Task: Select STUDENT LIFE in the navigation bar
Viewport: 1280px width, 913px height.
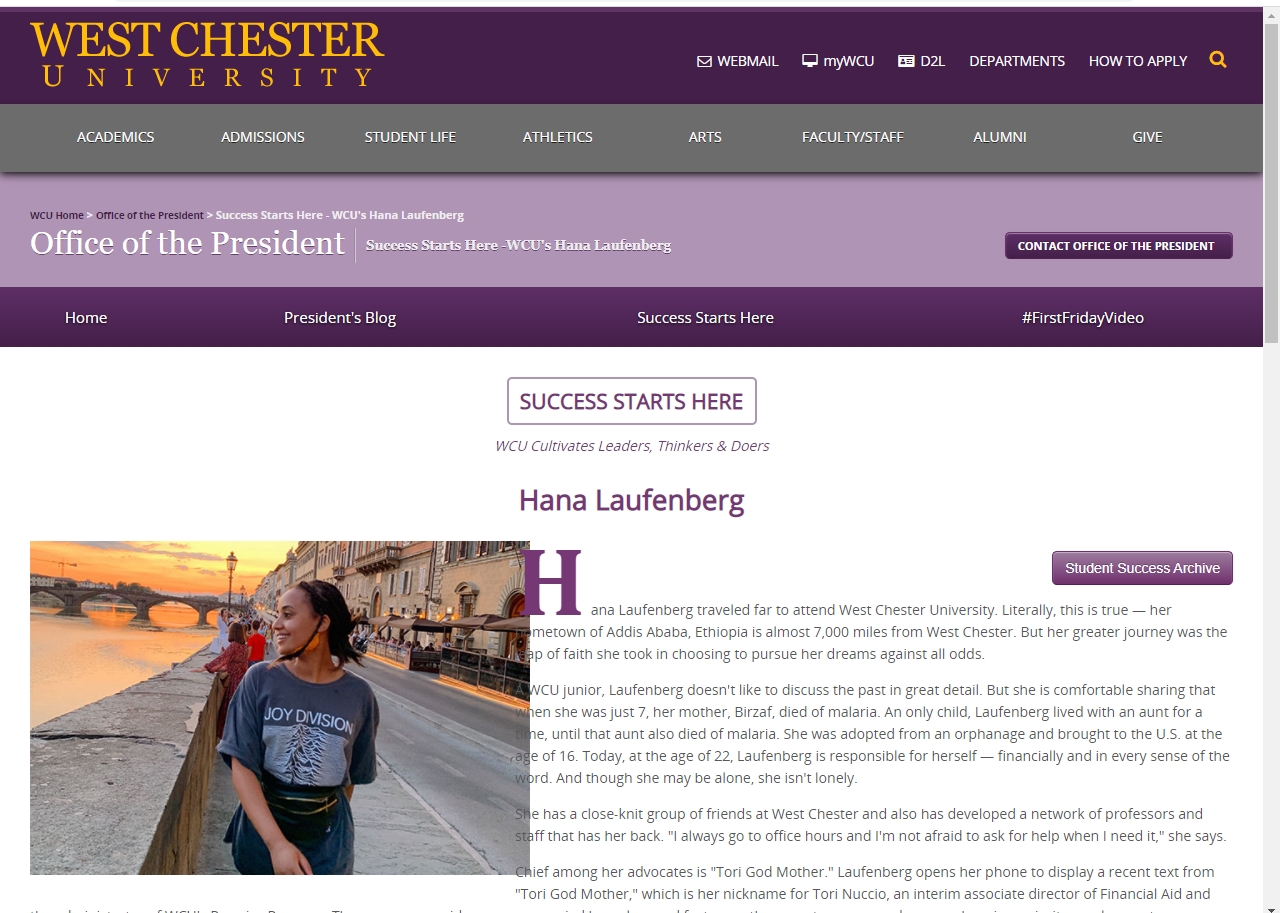Action: tap(410, 137)
